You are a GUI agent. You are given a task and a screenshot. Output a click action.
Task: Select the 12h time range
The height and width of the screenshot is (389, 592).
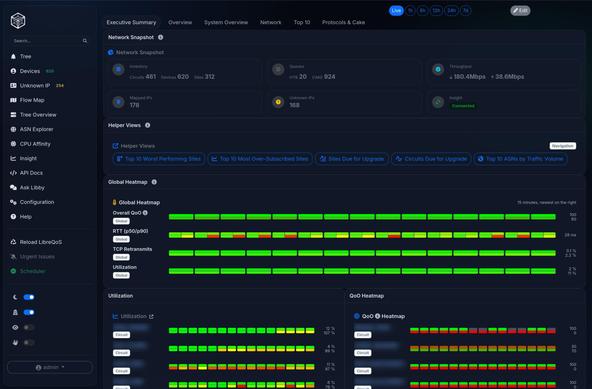[436, 11]
